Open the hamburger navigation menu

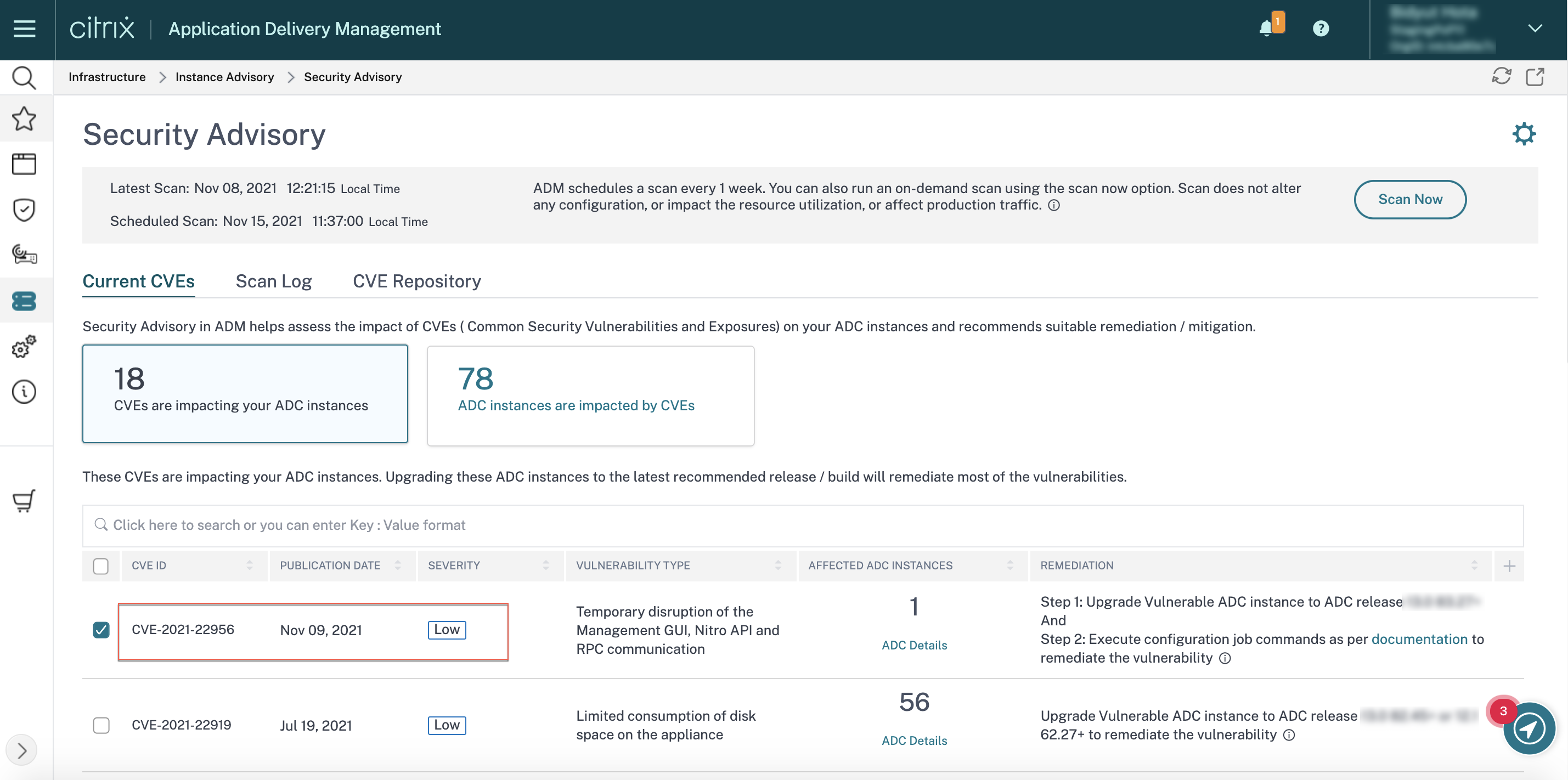(24, 29)
